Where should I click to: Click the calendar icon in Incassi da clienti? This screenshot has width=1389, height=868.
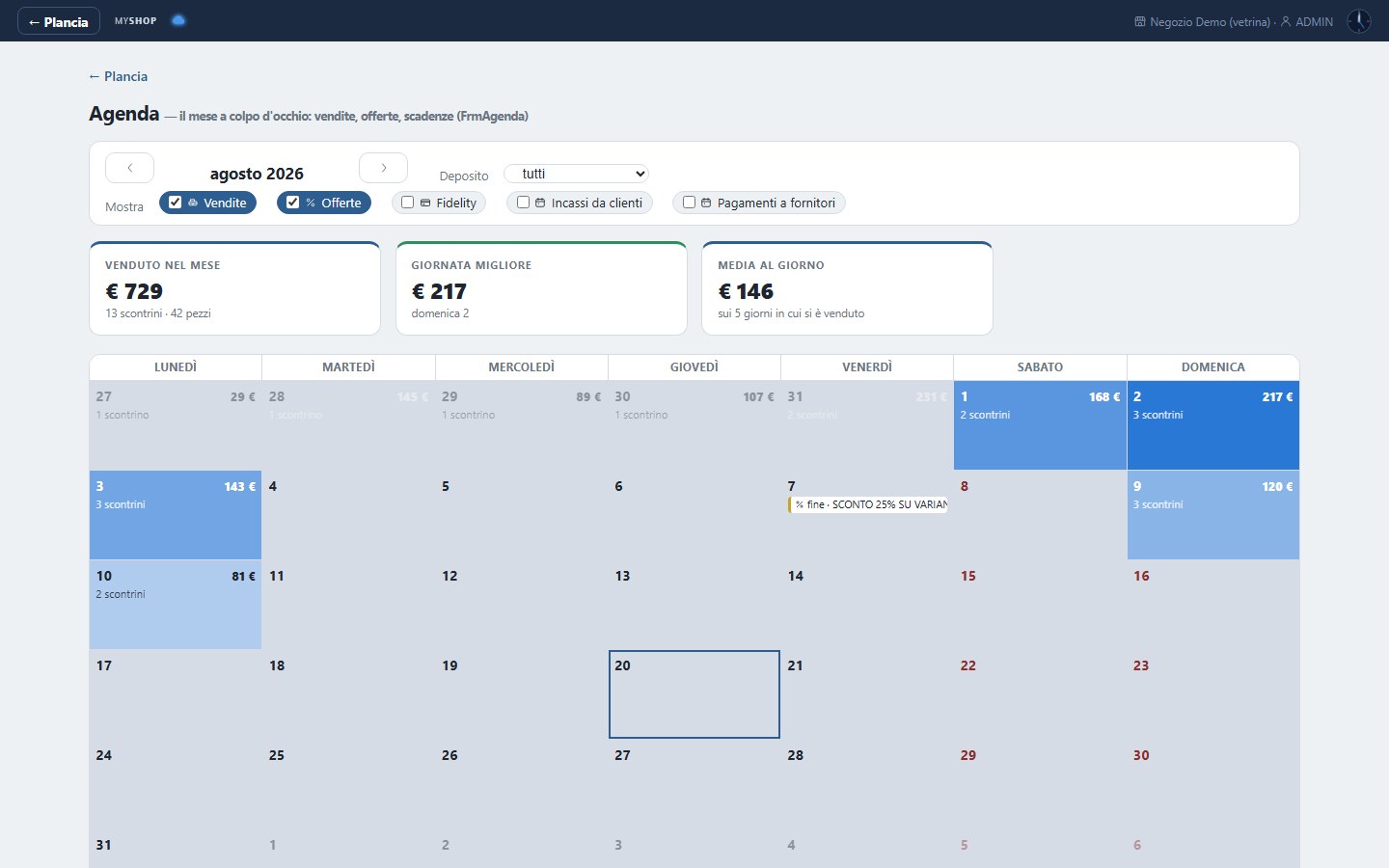click(540, 203)
